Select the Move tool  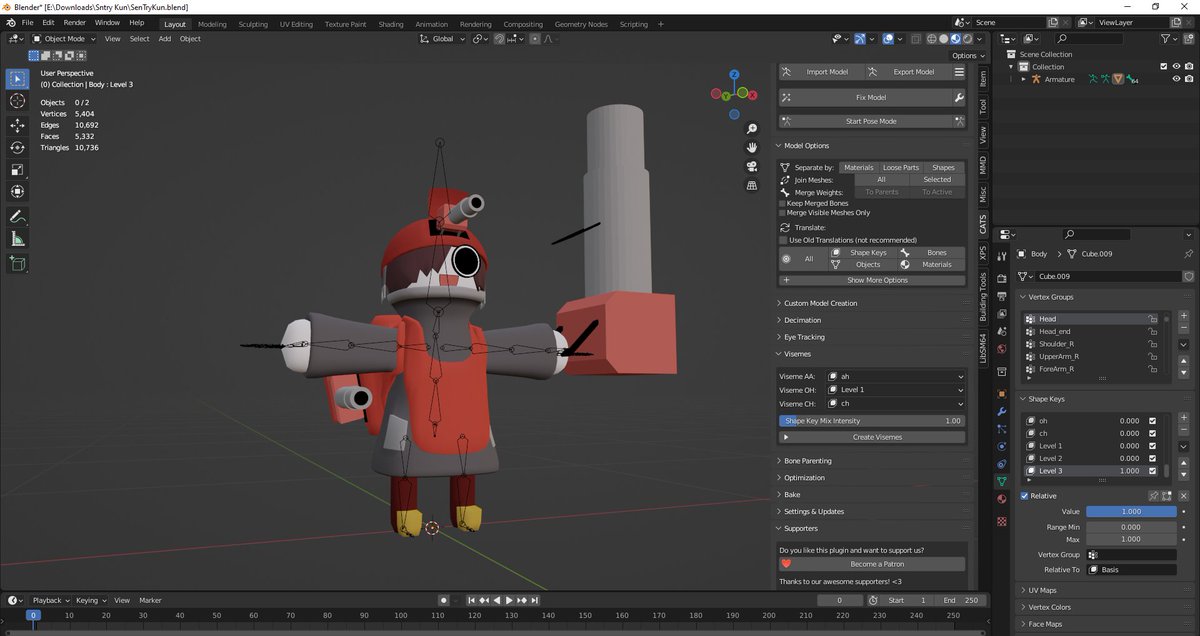[17, 126]
